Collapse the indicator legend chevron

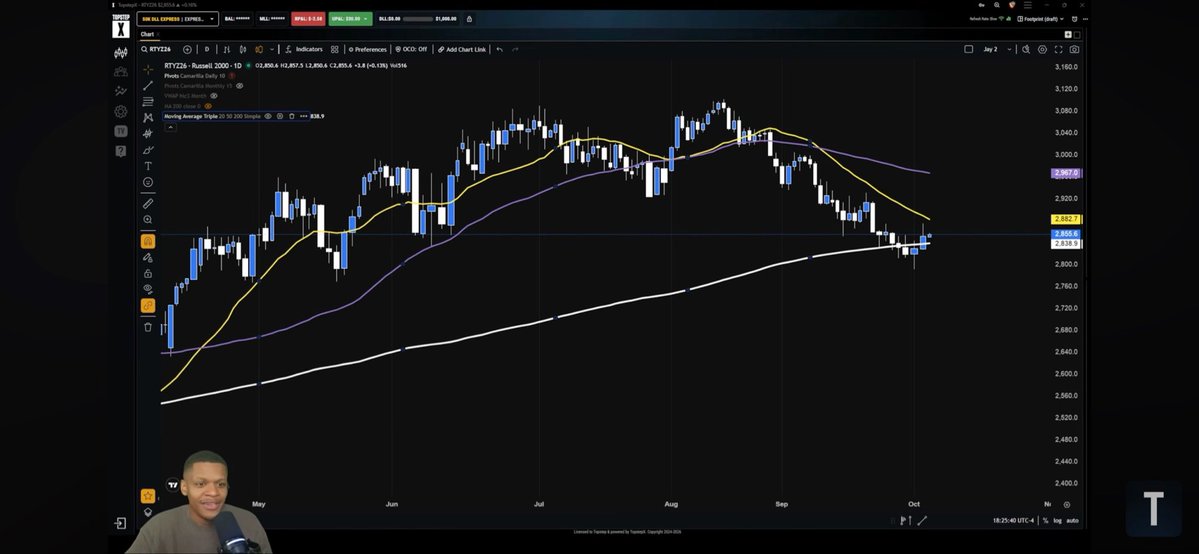170,126
